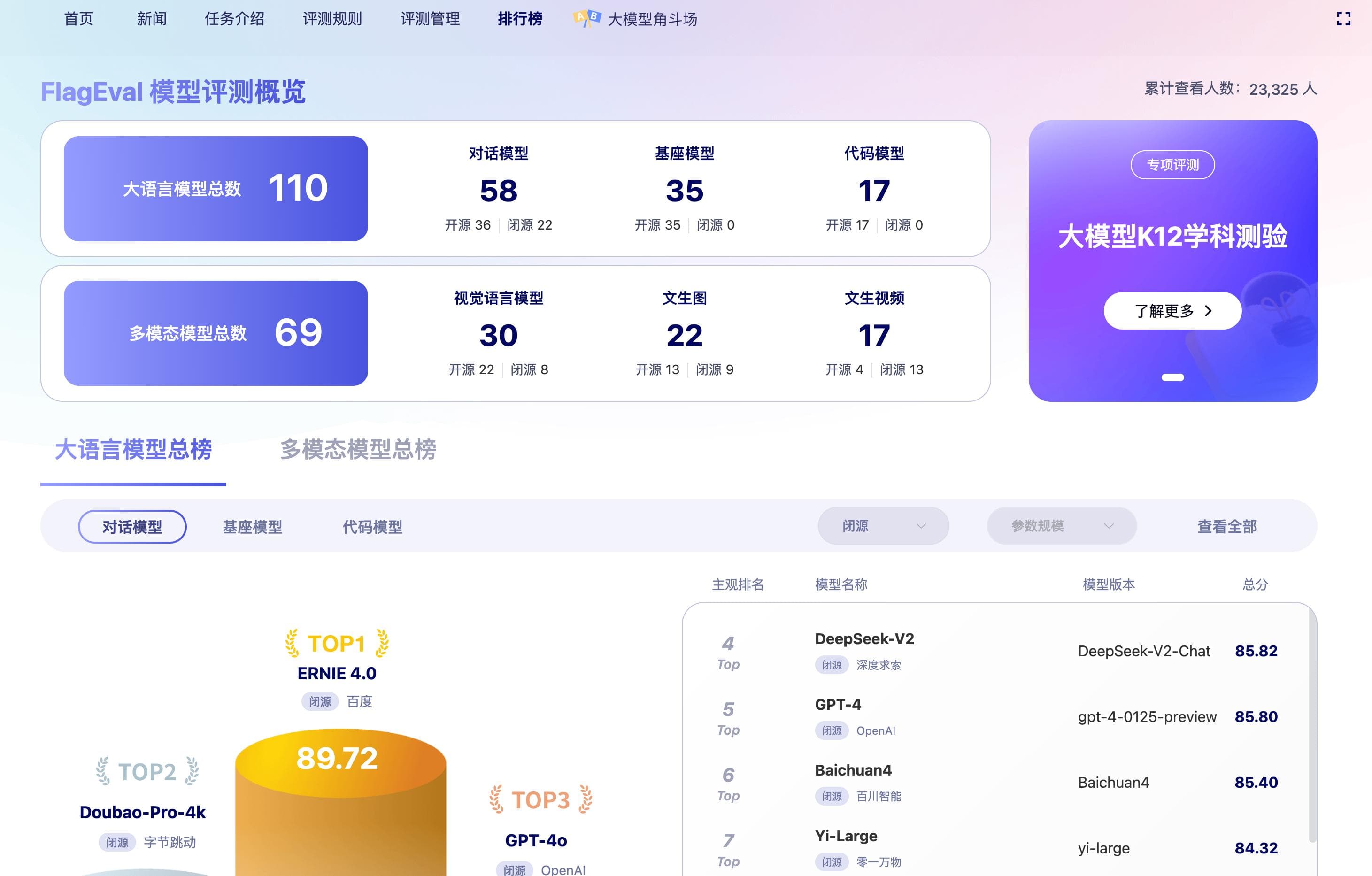Image resolution: width=1372 pixels, height=876 pixels.
Task: Click the TOP1 laurel badge
Action: pyautogui.click(x=337, y=644)
